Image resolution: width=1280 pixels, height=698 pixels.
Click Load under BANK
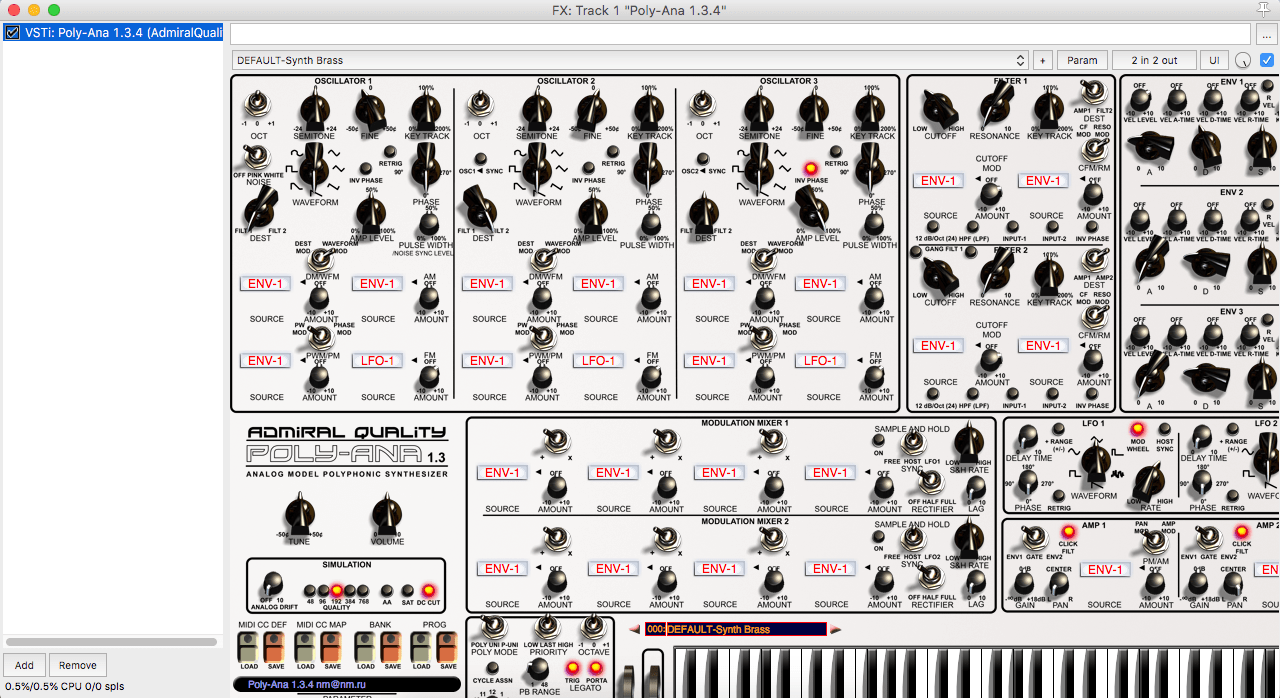coord(366,648)
